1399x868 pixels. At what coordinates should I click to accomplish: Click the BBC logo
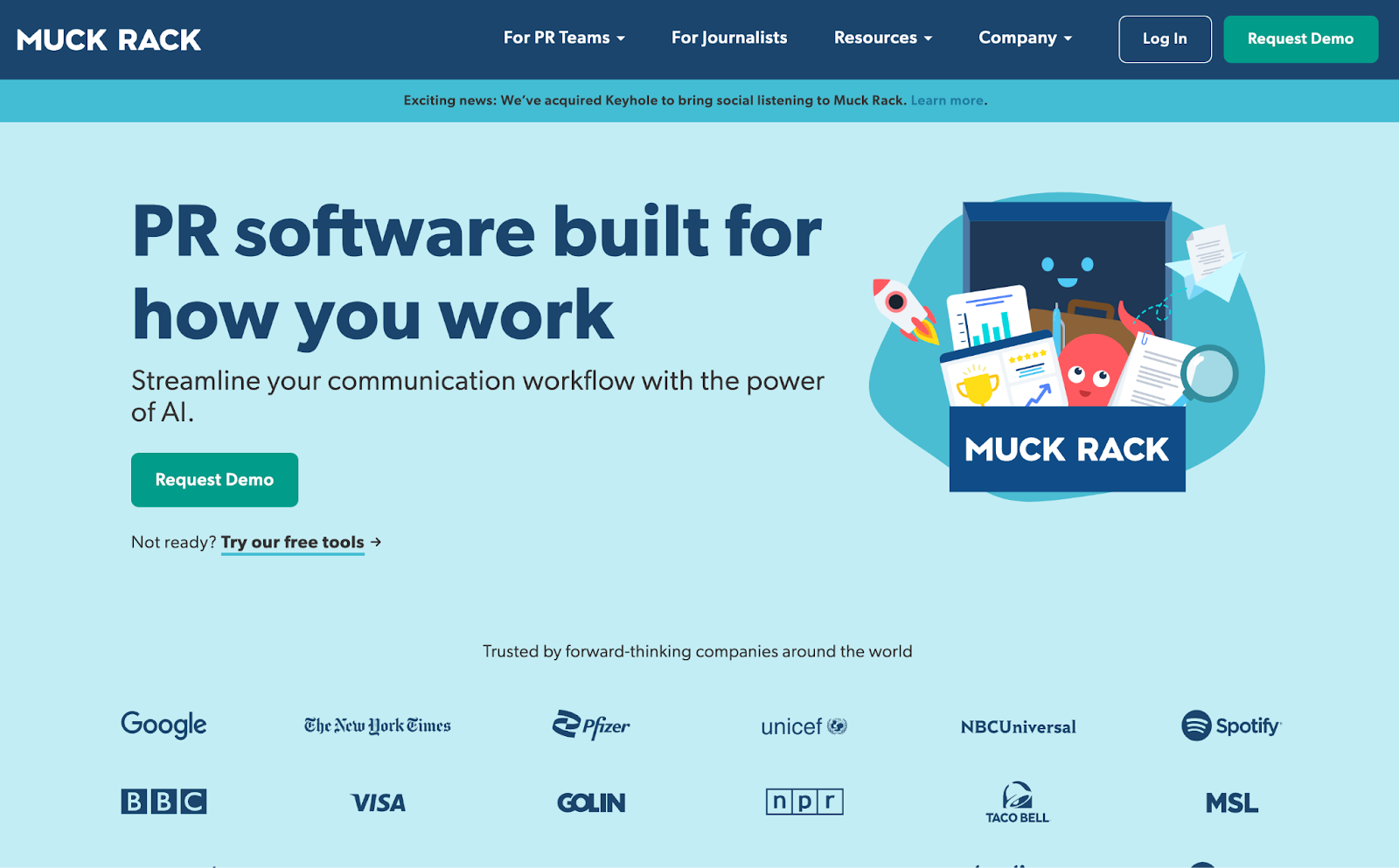[x=164, y=802]
